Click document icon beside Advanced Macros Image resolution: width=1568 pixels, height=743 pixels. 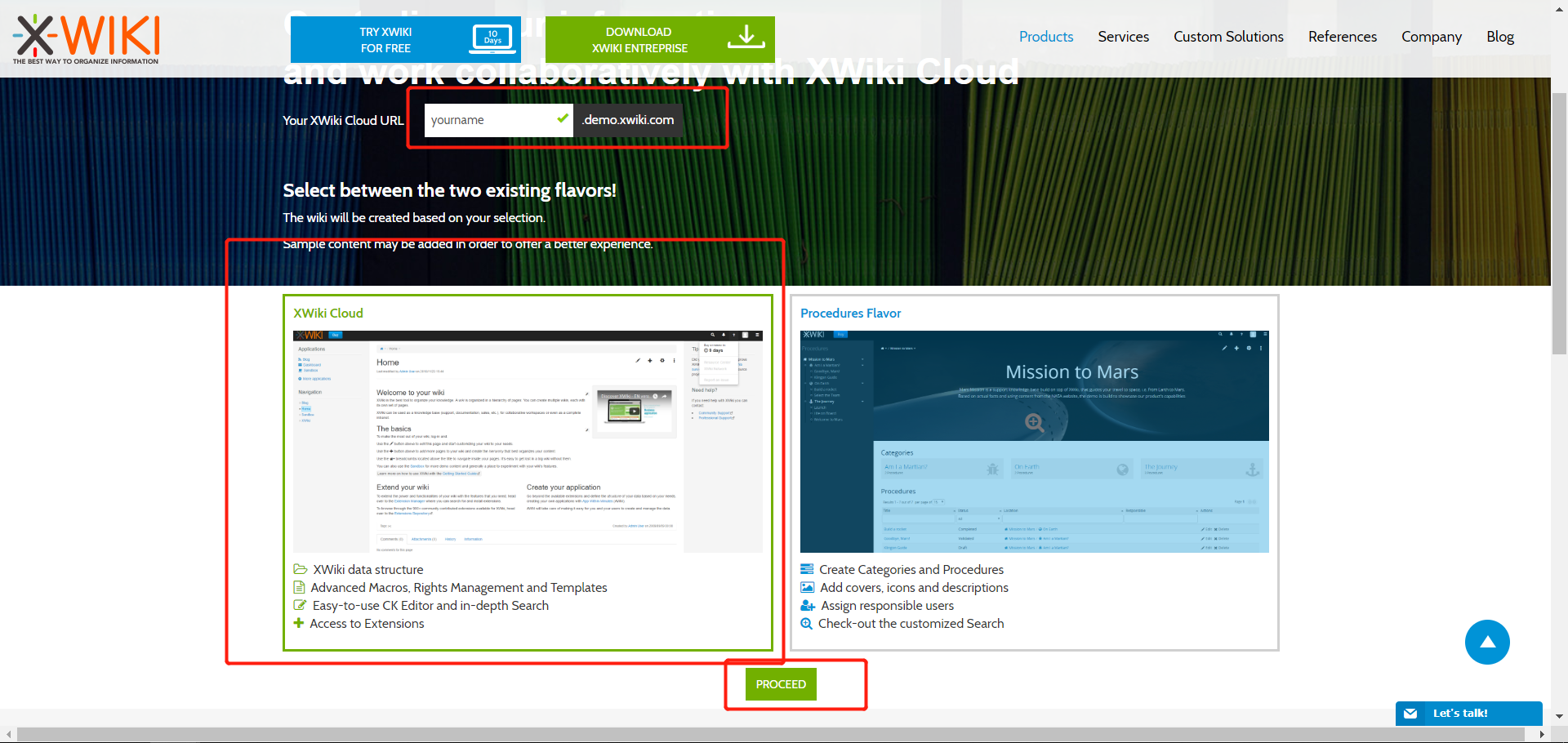point(299,587)
